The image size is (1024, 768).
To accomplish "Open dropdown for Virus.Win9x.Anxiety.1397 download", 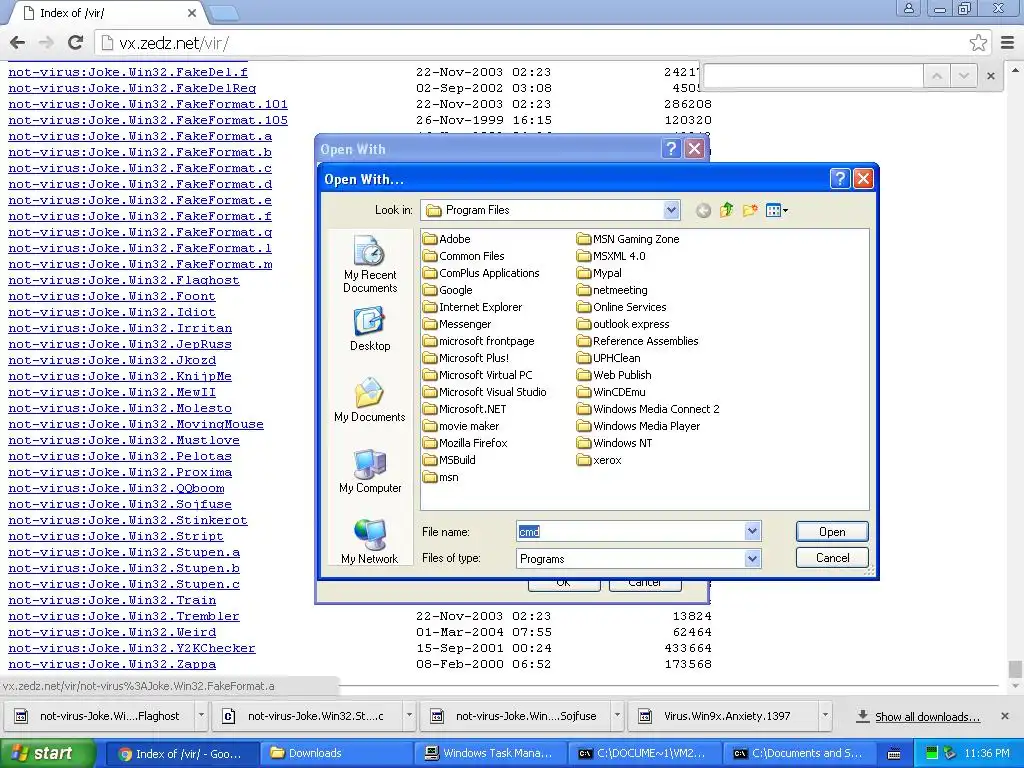I will coord(825,716).
